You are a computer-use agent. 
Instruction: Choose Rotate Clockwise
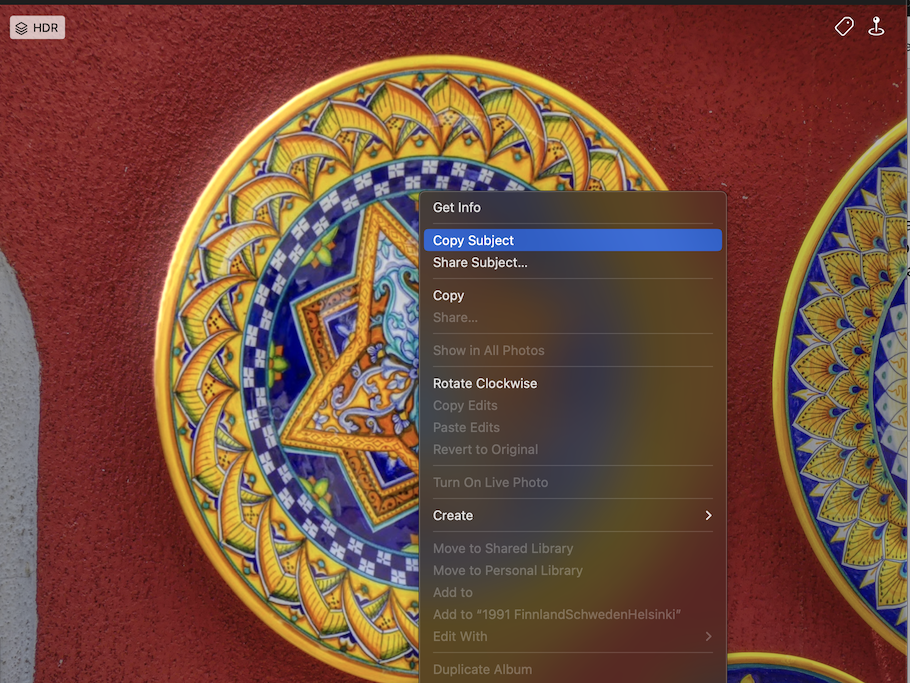point(572,384)
